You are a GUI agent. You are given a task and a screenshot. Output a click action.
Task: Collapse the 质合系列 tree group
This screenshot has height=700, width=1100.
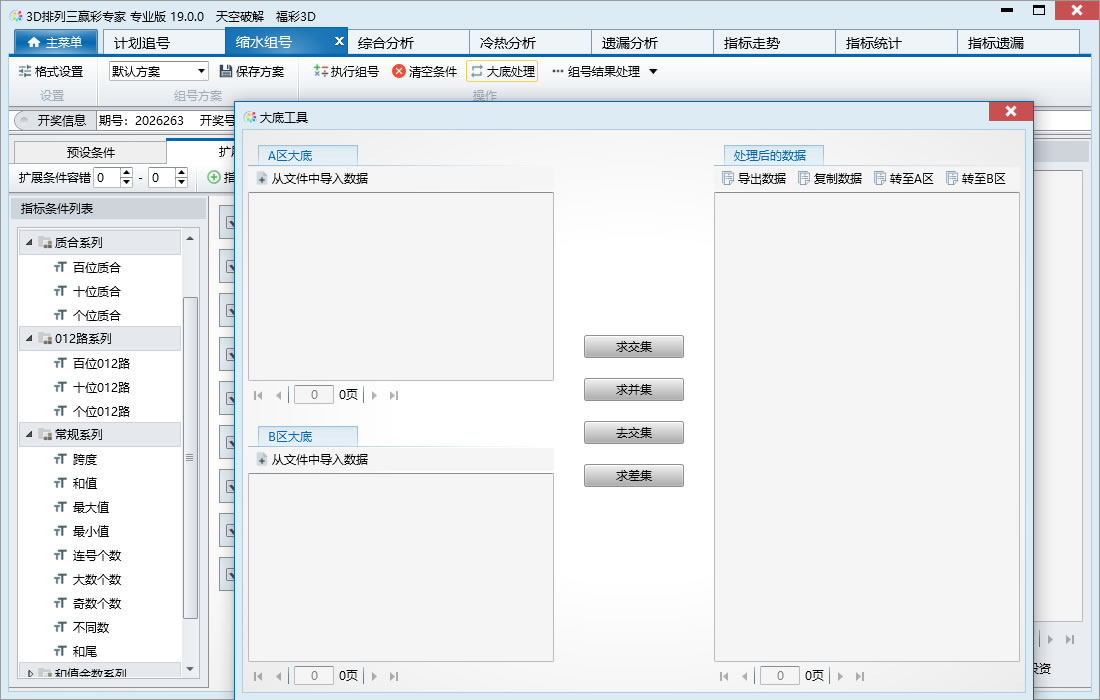(29, 243)
